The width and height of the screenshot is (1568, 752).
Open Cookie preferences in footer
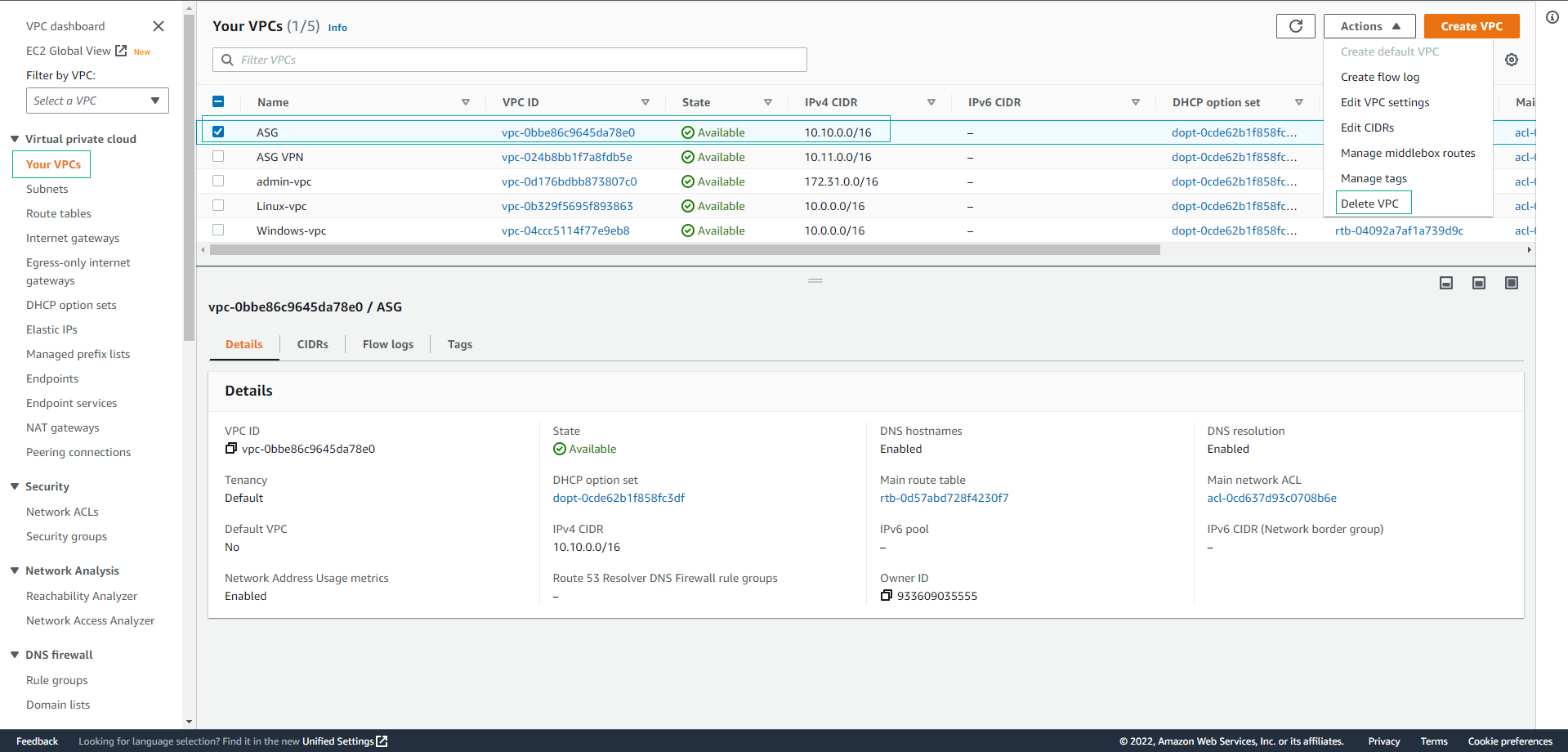click(x=1510, y=741)
